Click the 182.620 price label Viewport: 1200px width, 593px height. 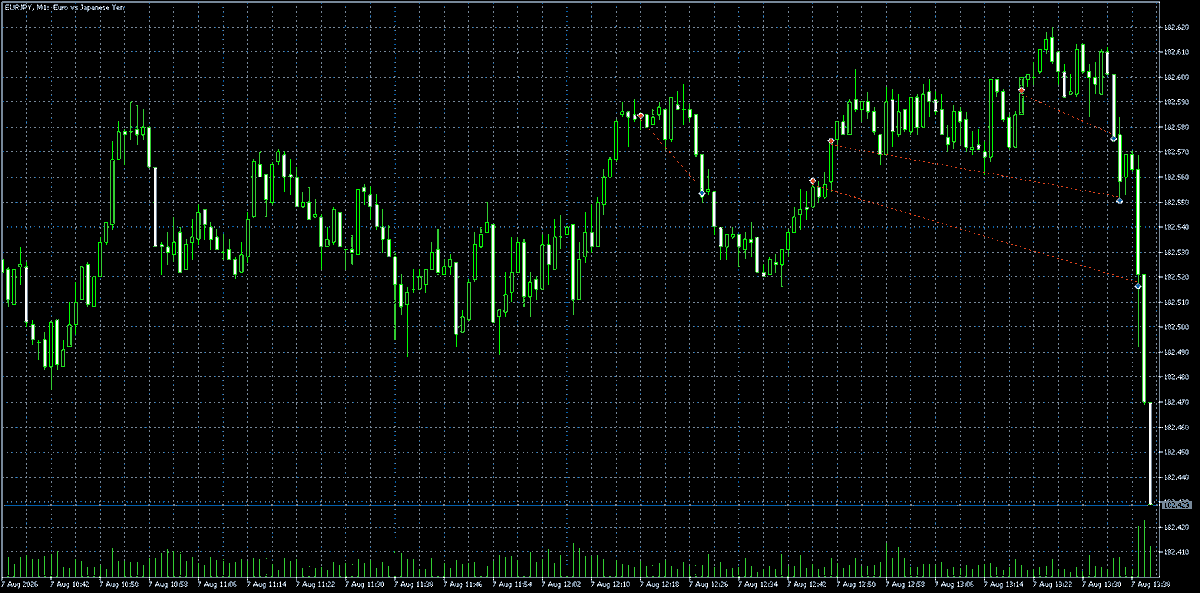[1175, 27]
